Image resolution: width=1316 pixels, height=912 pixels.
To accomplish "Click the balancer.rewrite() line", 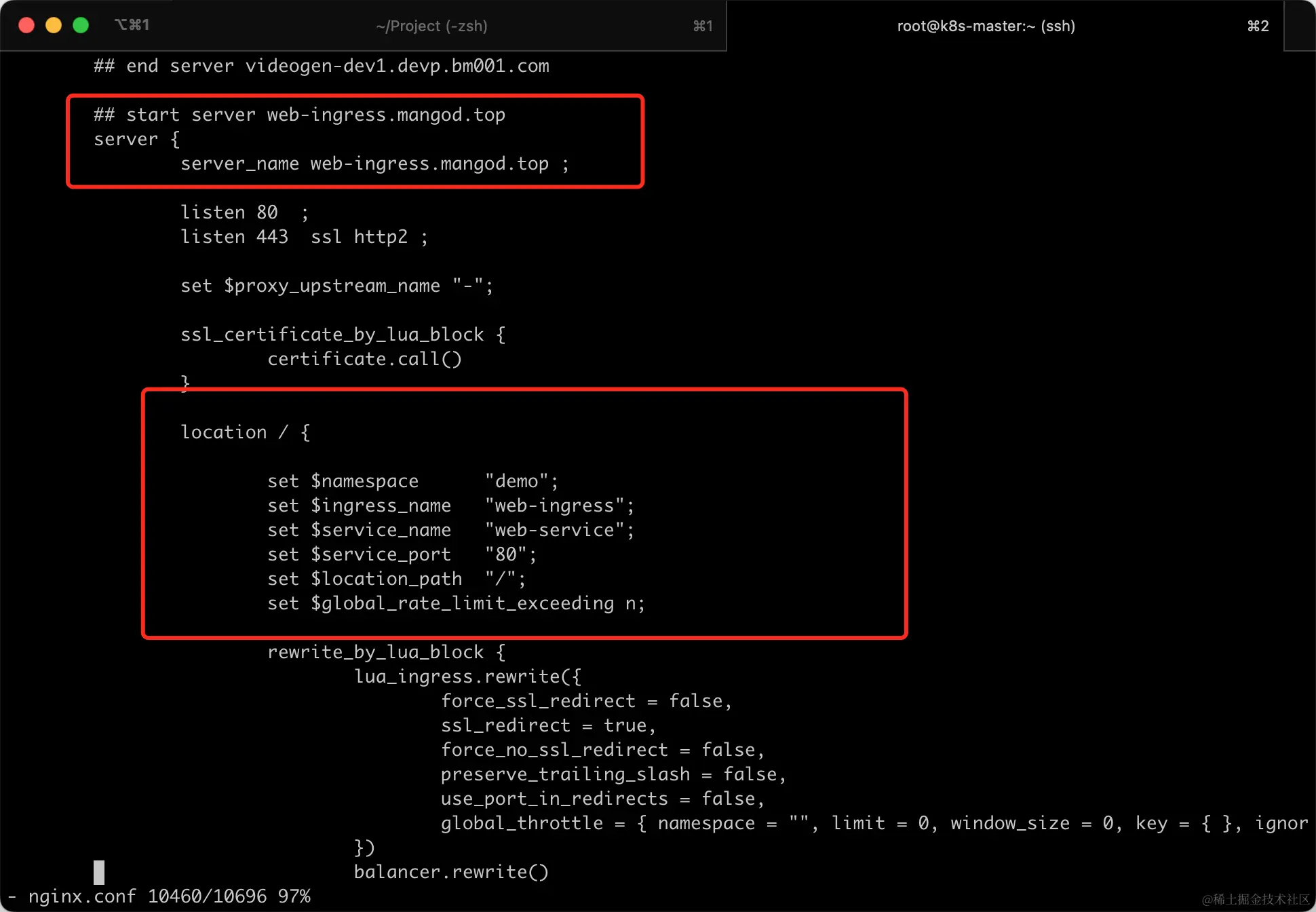I will (x=450, y=872).
